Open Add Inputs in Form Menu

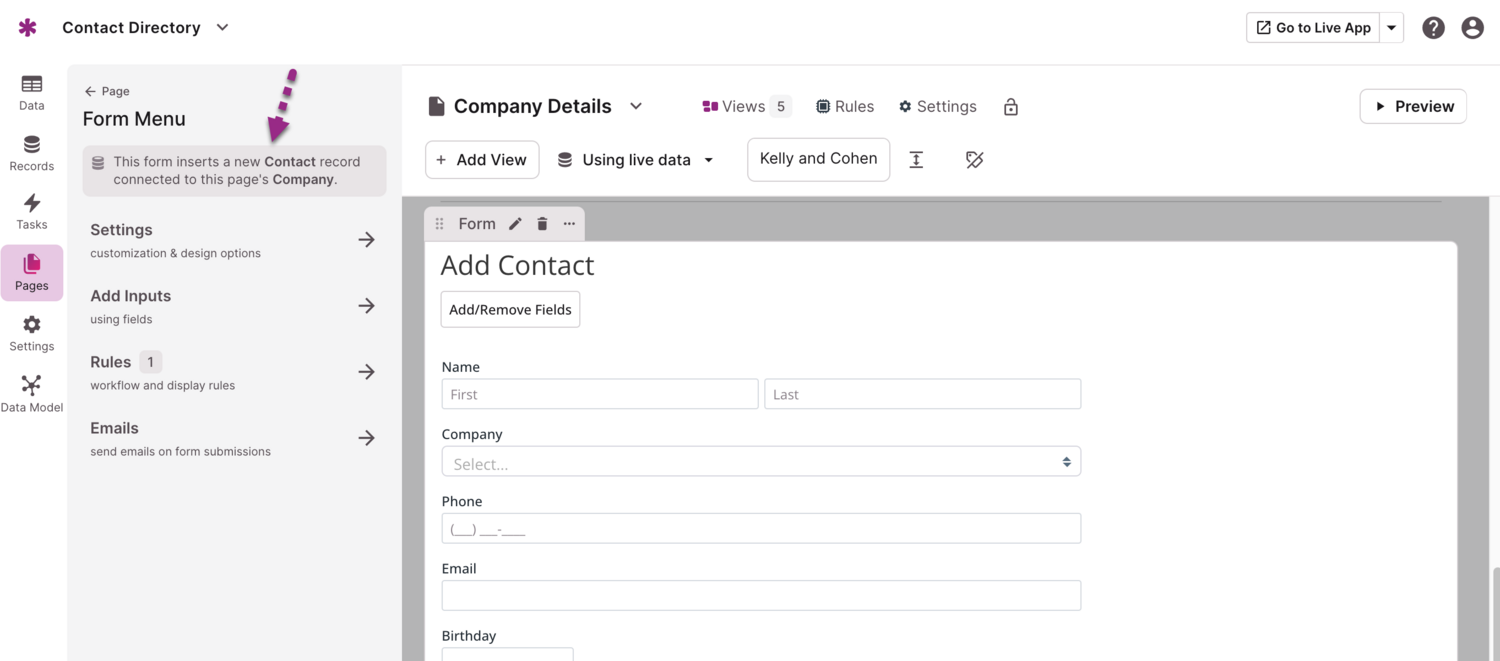(233, 306)
